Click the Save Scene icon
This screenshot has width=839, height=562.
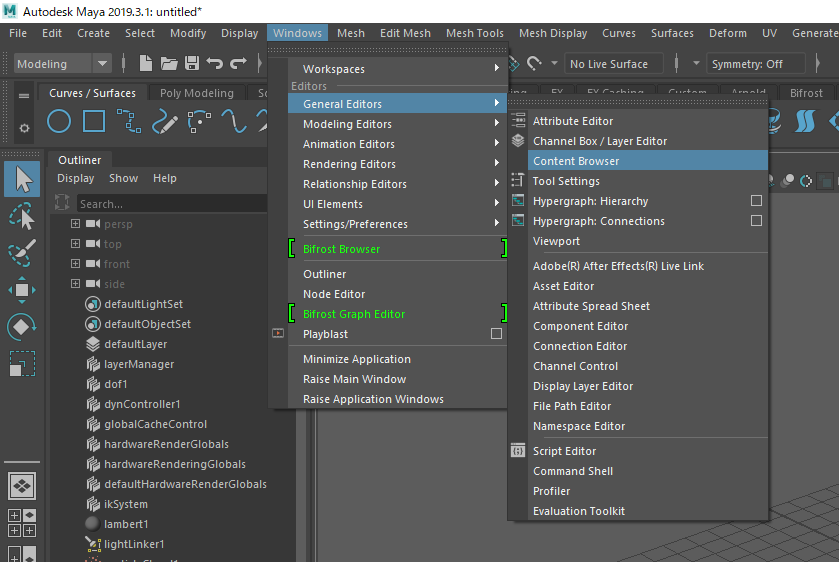[x=192, y=64]
